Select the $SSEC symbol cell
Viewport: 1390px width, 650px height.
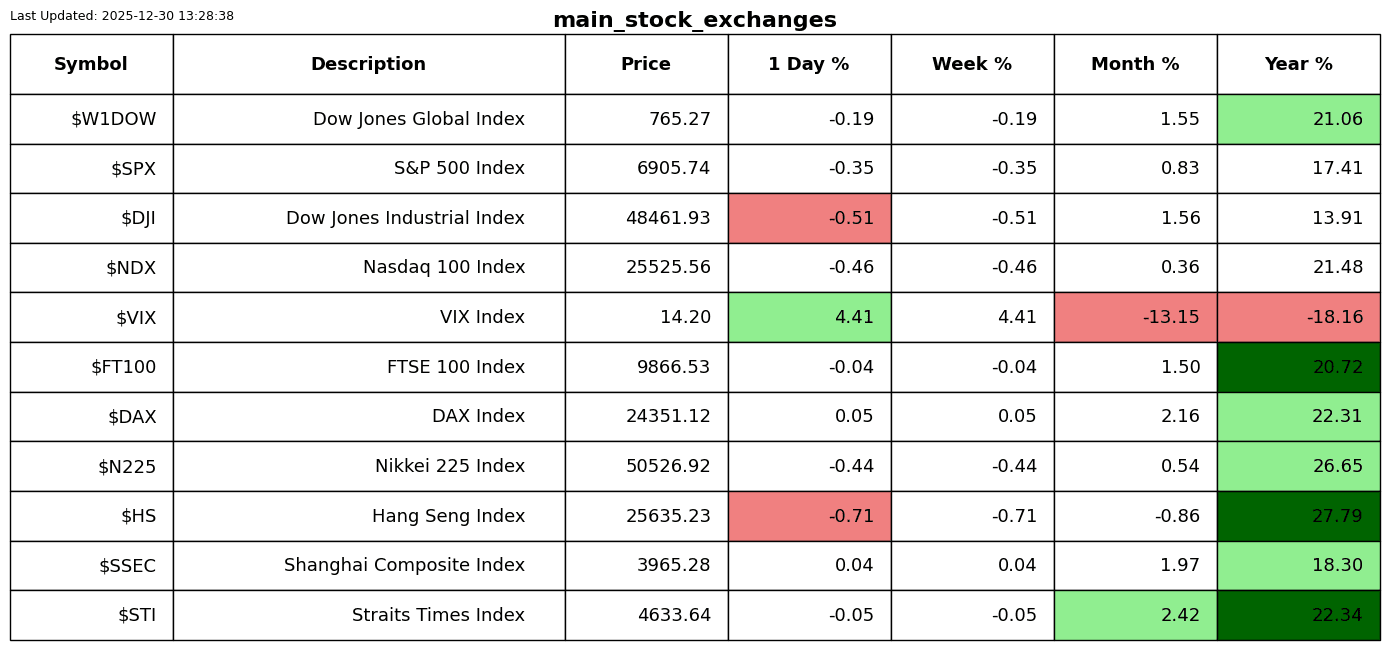127,566
